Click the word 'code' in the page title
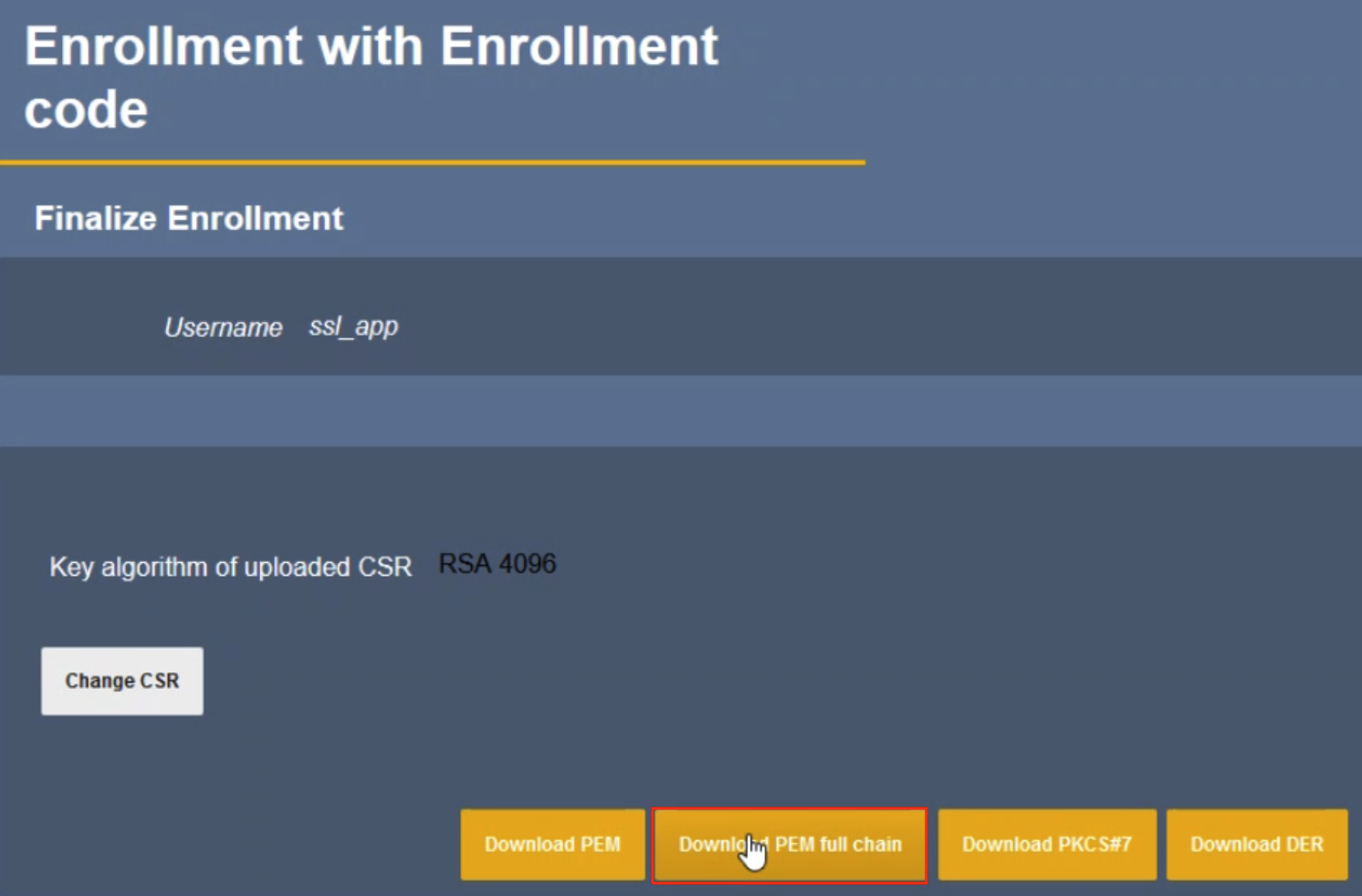The height and width of the screenshot is (896, 1362). tap(86, 110)
